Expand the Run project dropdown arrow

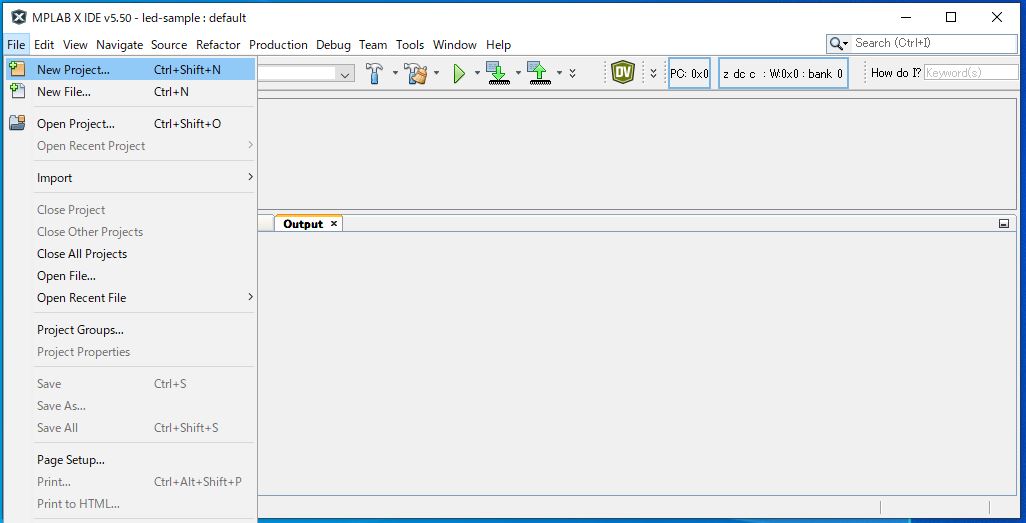(477, 73)
